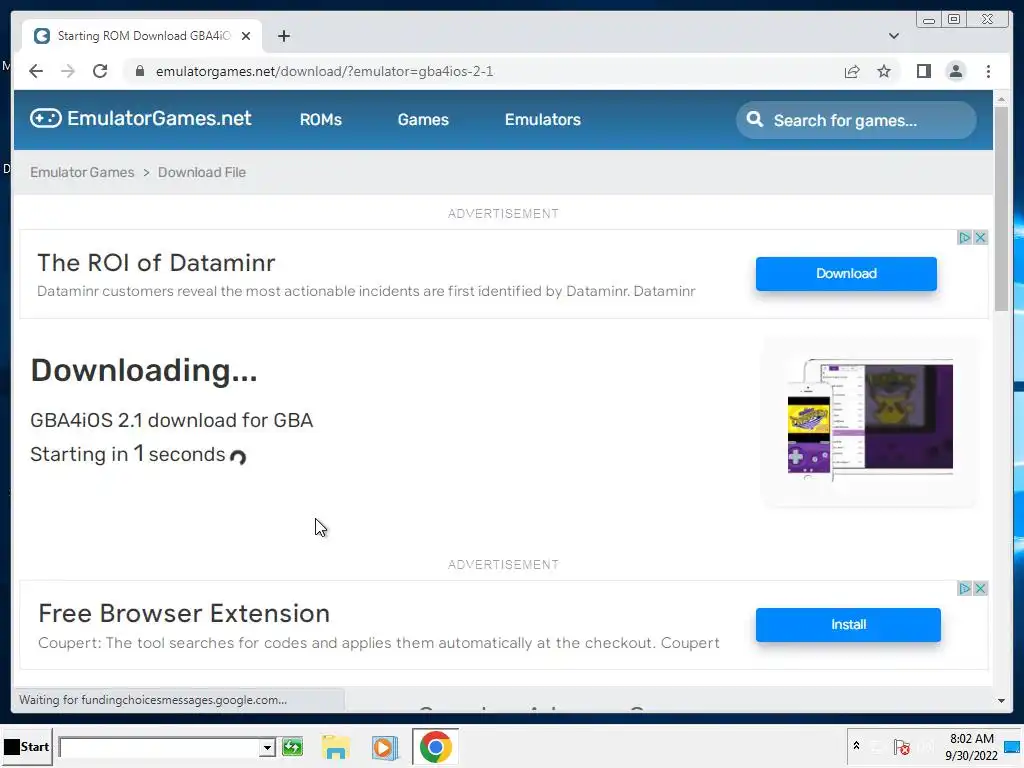Viewport: 1024px width, 768px height.
Task: Reload the current page
Action: [100, 71]
